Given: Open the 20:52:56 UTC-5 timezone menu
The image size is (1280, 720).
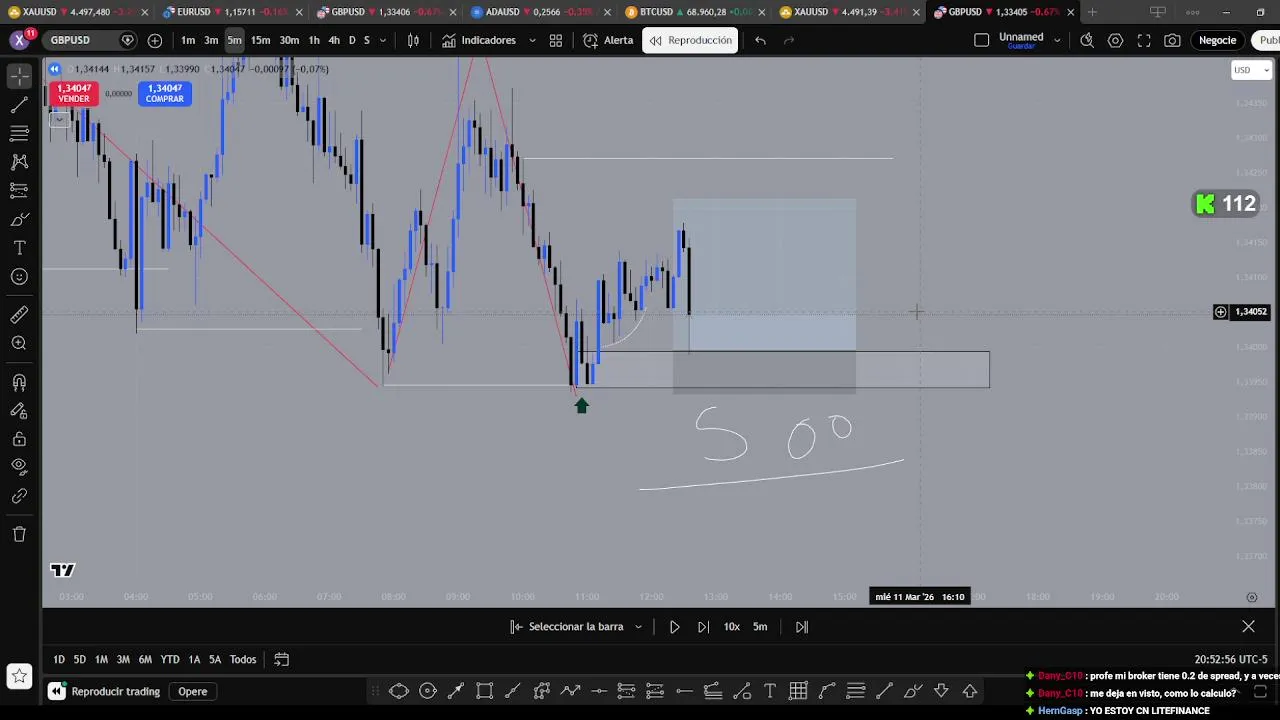Looking at the screenshot, I should click(1231, 659).
